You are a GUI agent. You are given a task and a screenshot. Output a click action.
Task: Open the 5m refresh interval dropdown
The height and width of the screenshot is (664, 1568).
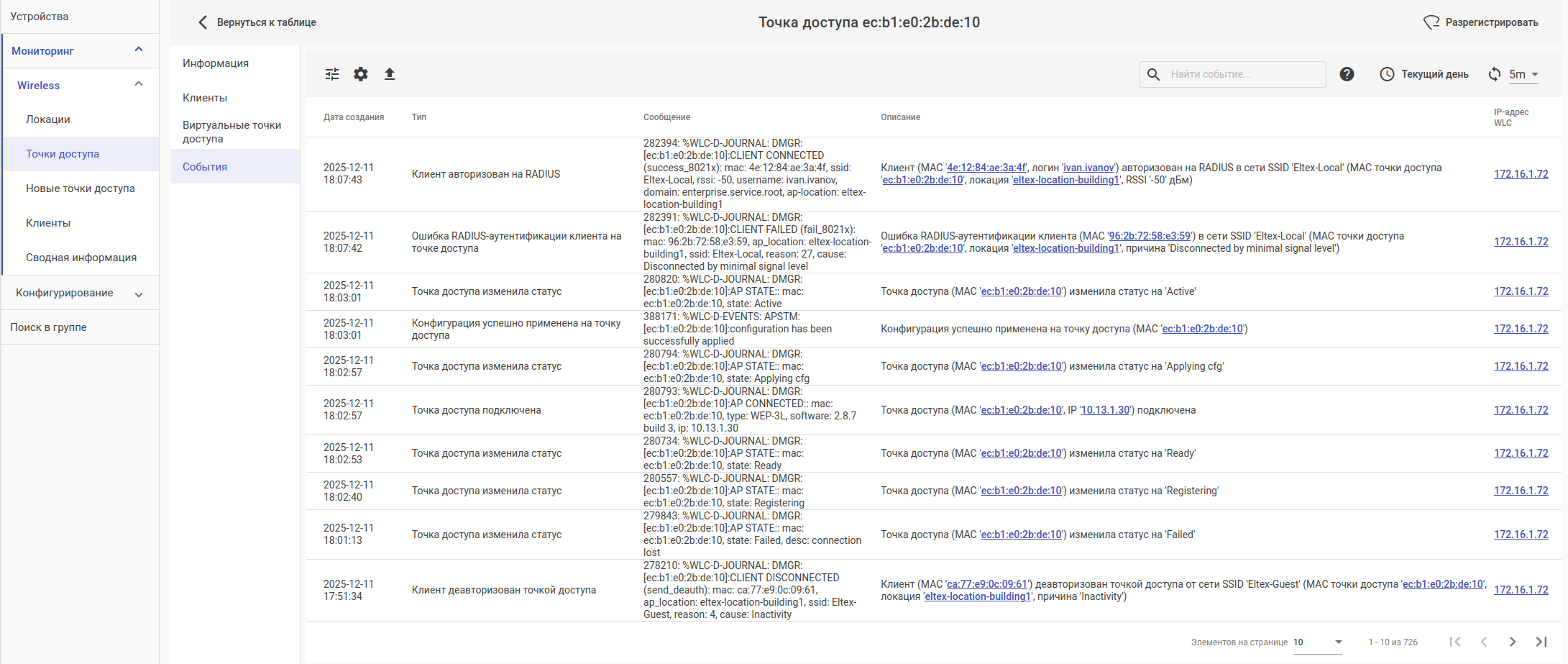click(1523, 74)
